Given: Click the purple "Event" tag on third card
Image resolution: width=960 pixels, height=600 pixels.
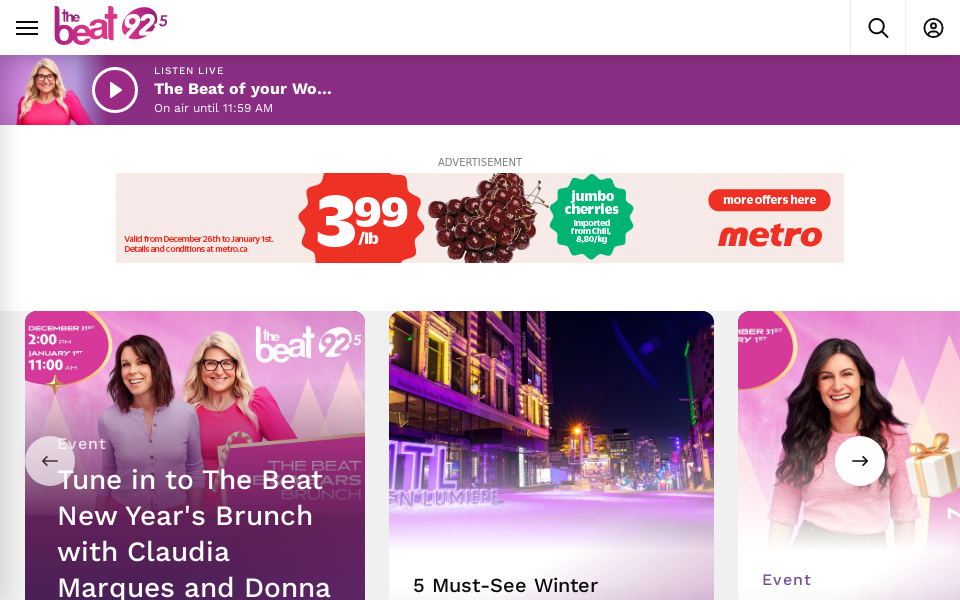Looking at the screenshot, I should [786, 579].
